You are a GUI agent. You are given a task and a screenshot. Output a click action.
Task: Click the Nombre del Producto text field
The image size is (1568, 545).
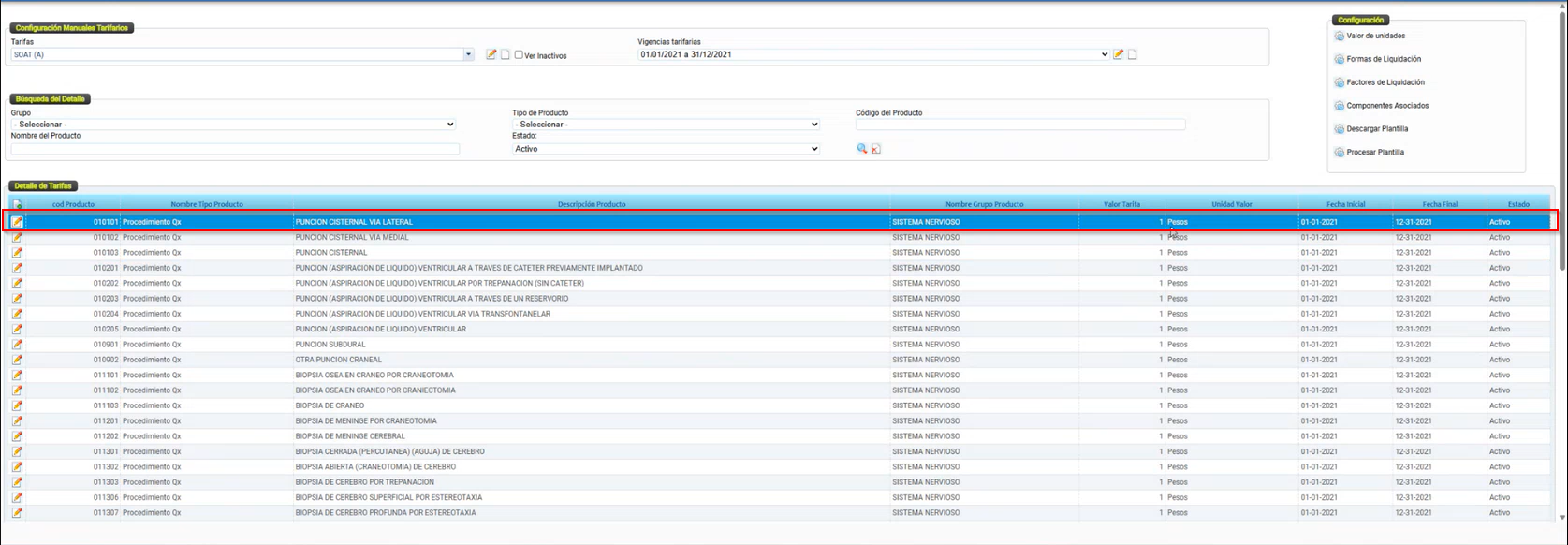pos(235,149)
